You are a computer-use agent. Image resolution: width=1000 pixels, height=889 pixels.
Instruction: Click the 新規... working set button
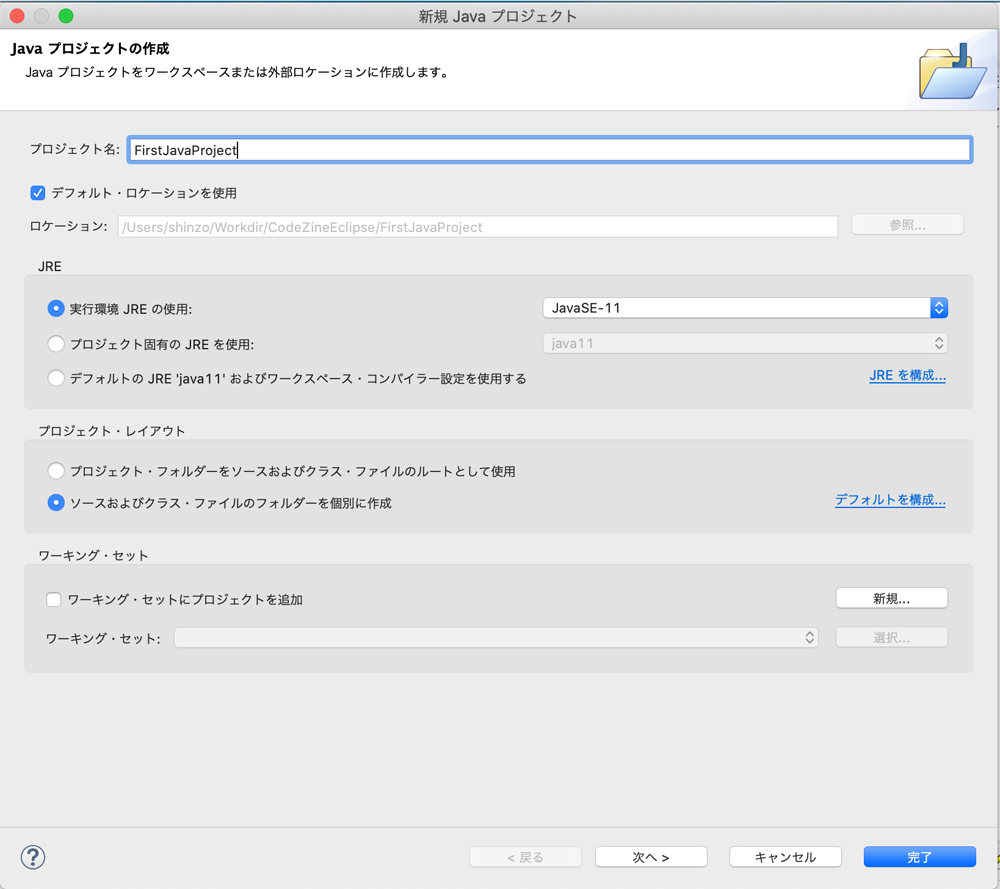892,598
